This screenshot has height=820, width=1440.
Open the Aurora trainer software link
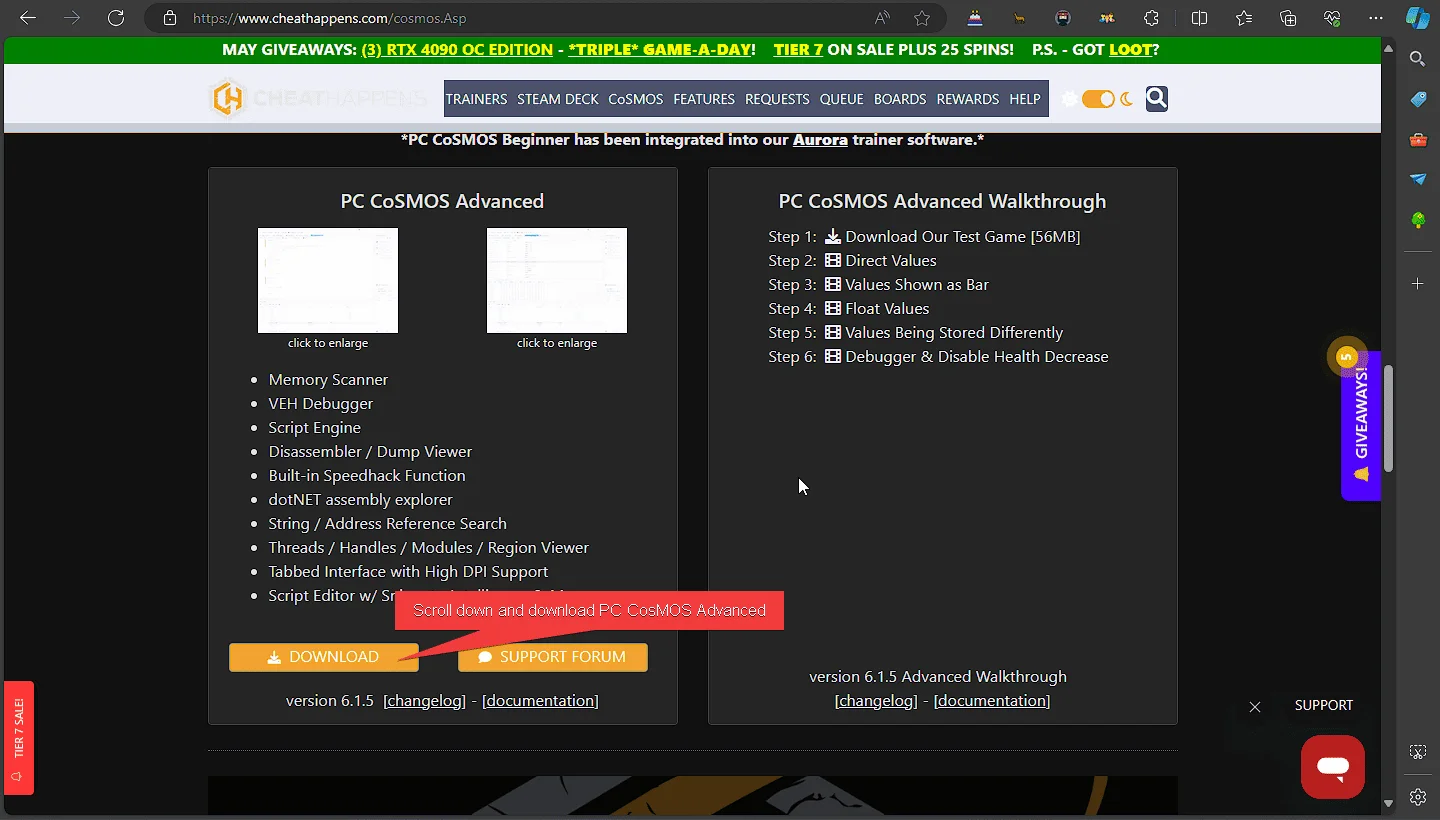point(820,140)
